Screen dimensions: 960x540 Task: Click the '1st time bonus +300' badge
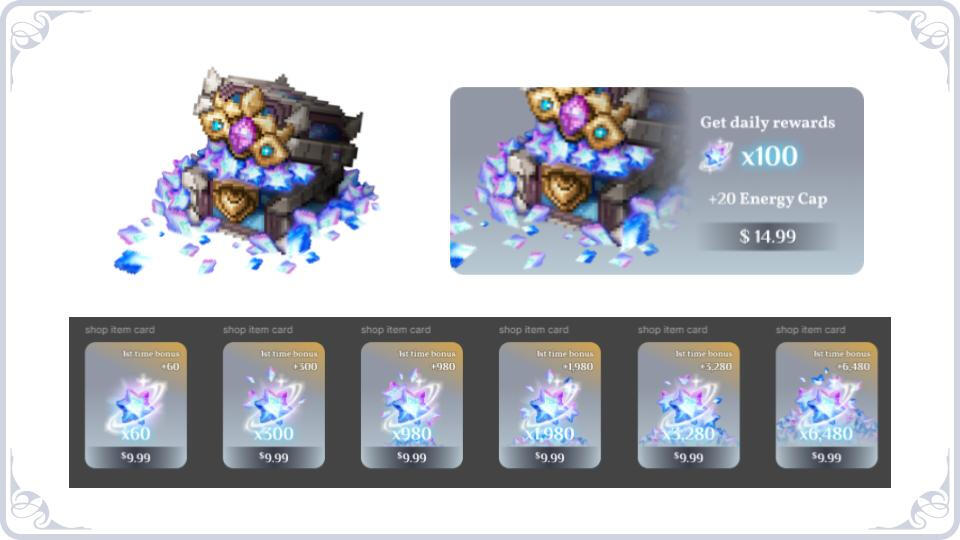[x=289, y=360]
